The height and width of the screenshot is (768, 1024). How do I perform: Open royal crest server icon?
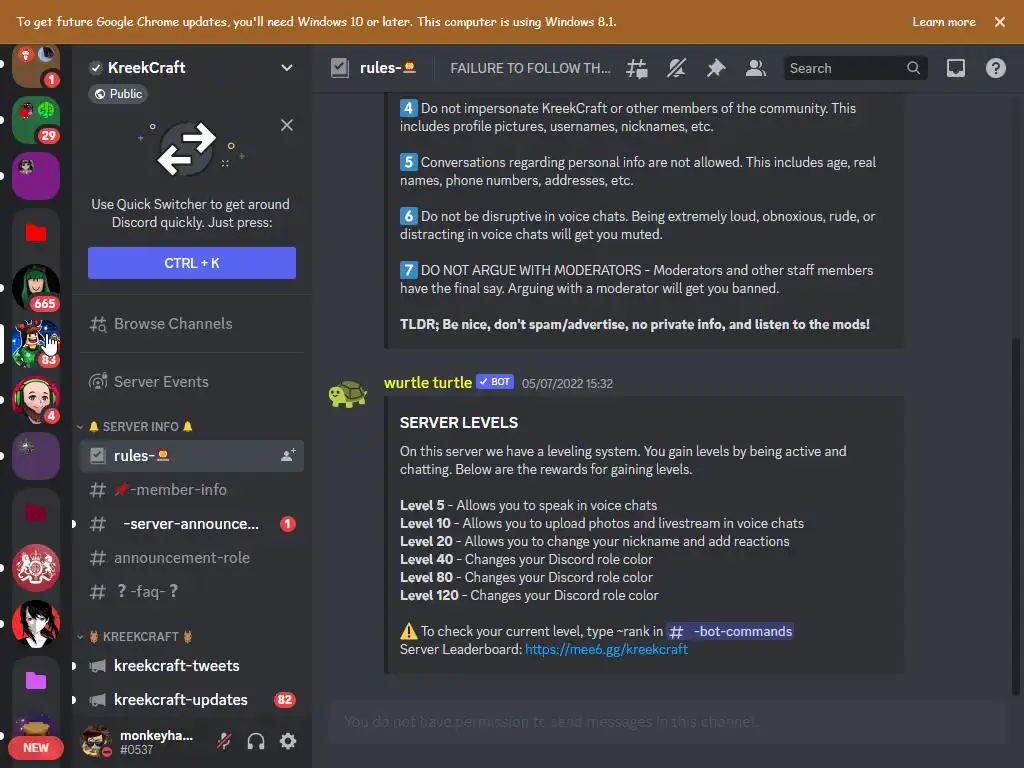point(36,568)
